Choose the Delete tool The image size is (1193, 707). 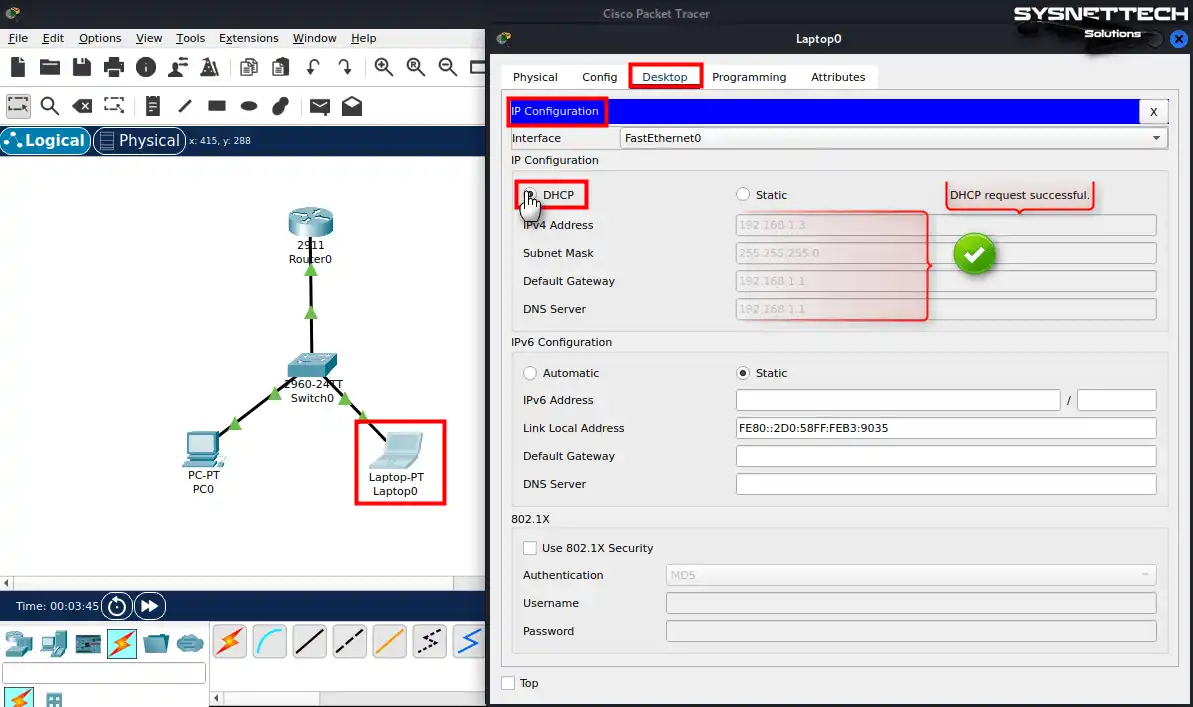click(x=82, y=106)
